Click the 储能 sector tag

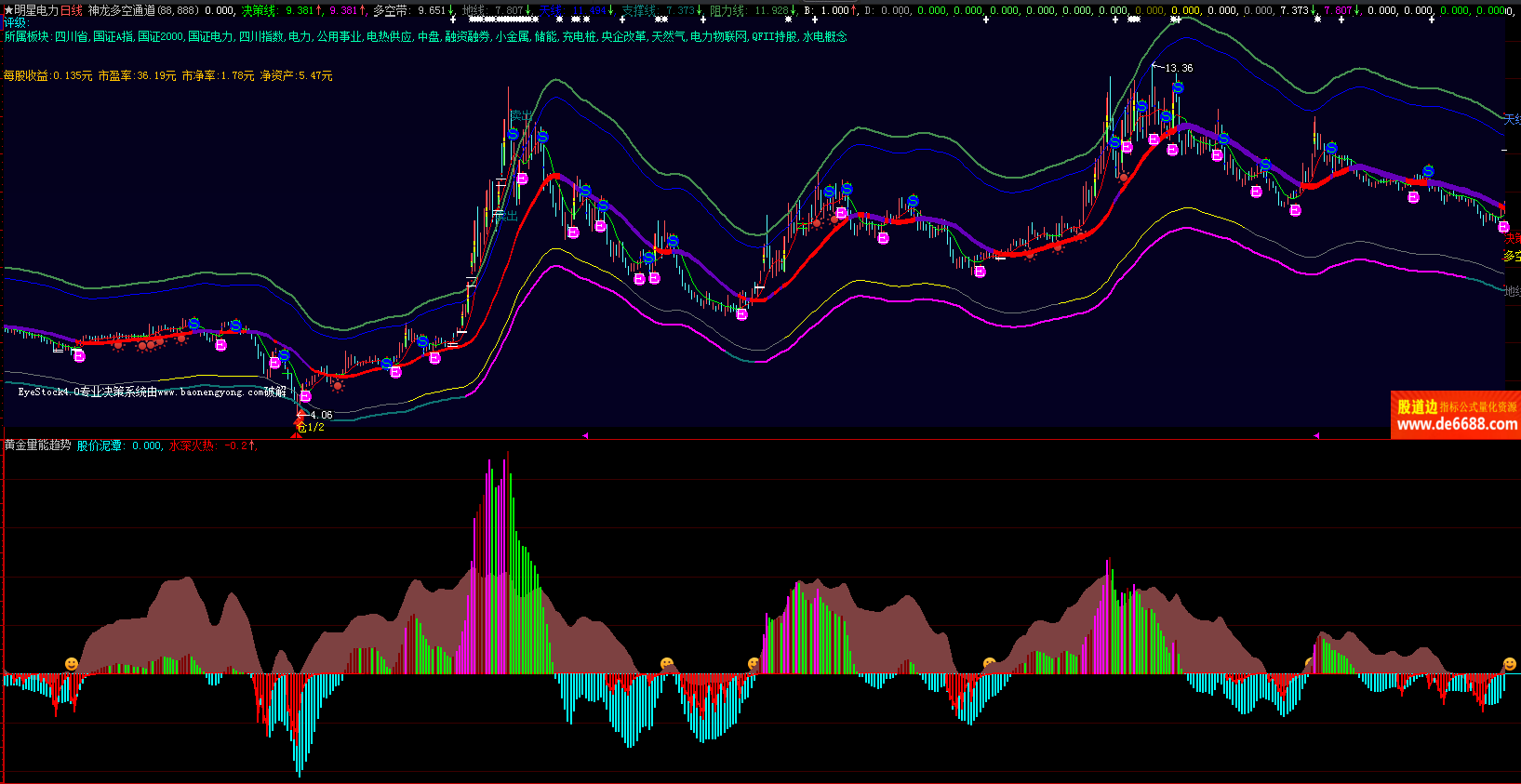[x=545, y=36]
